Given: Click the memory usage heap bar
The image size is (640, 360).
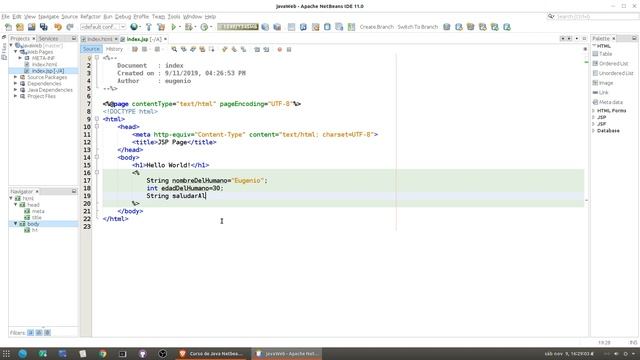Looking at the screenshot, I should click(x=238, y=27).
